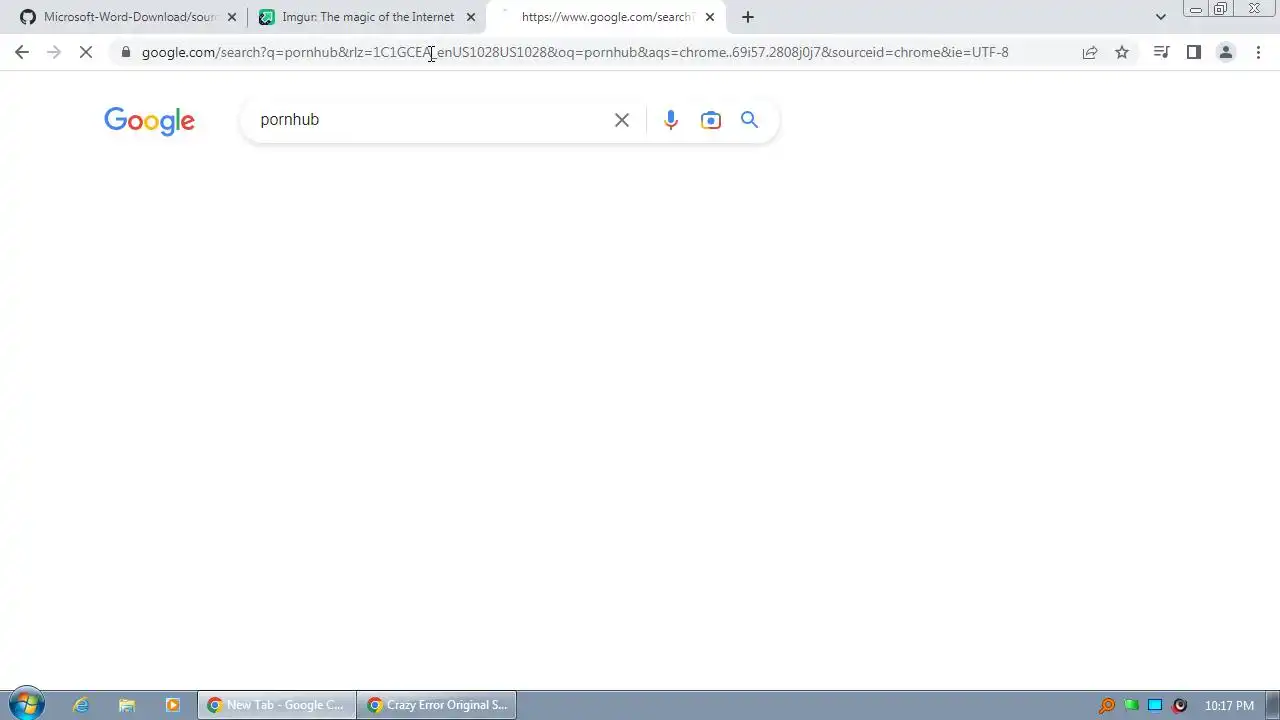The height and width of the screenshot is (720, 1280).
Task: Open Windows Media Player taskbar icon
Action: [172, 705]
